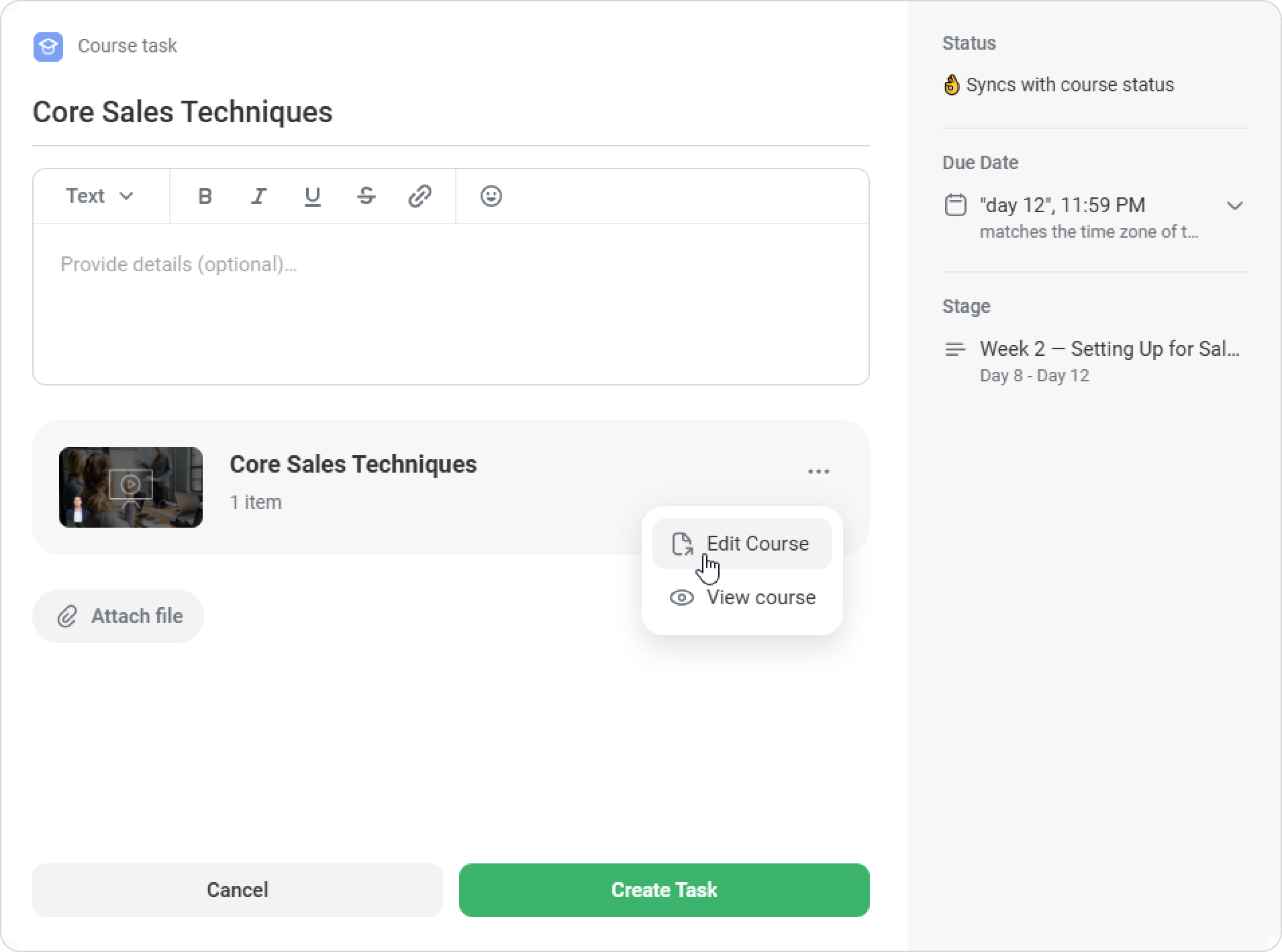Click the Attach file button
1282x952 pixels.
[118, 616]
